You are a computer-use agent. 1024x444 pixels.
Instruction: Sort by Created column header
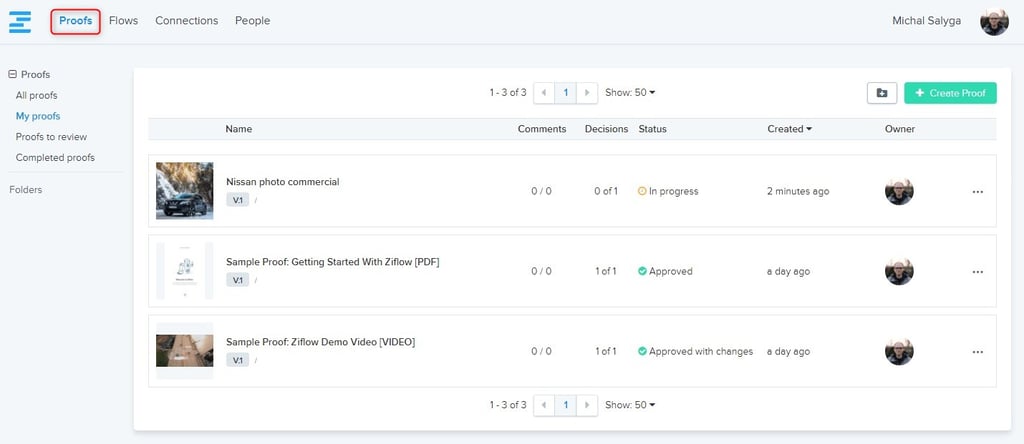coord(789,129)
